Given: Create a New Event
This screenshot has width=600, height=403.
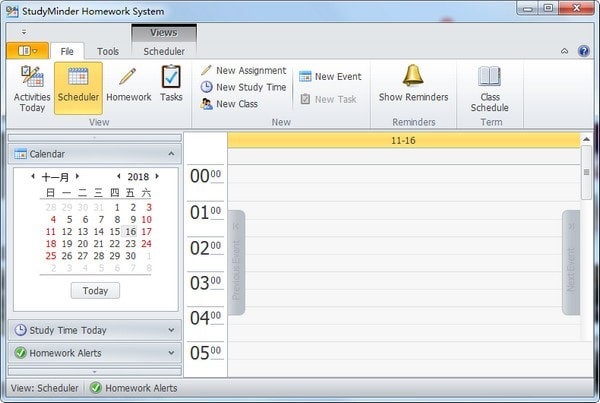Looking at the screenshot, I should click(330, 77).
